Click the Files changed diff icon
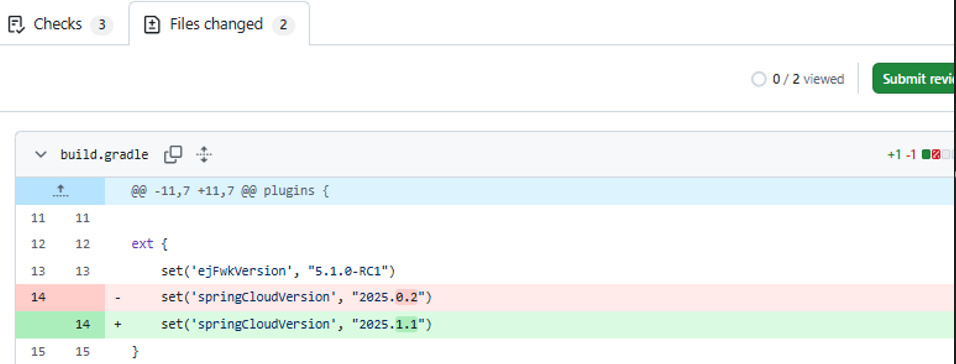 [x=152, y=24]
